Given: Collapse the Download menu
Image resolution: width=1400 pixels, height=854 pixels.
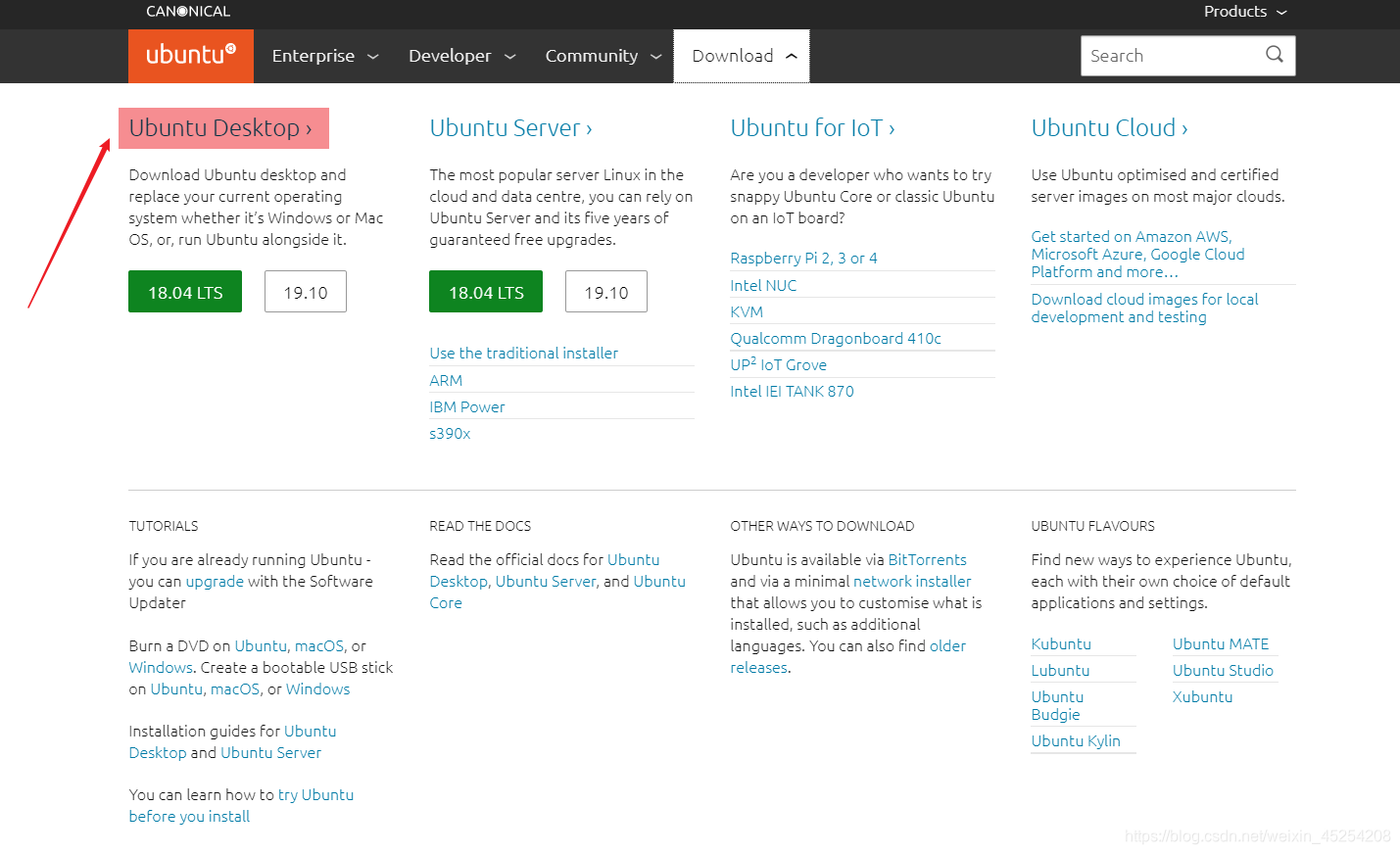Looking at the screenshot, I should click(x=742, y=56).
